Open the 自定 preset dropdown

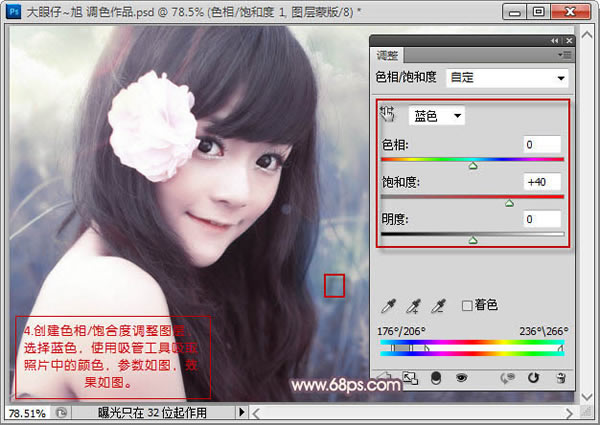pos(507,78)
